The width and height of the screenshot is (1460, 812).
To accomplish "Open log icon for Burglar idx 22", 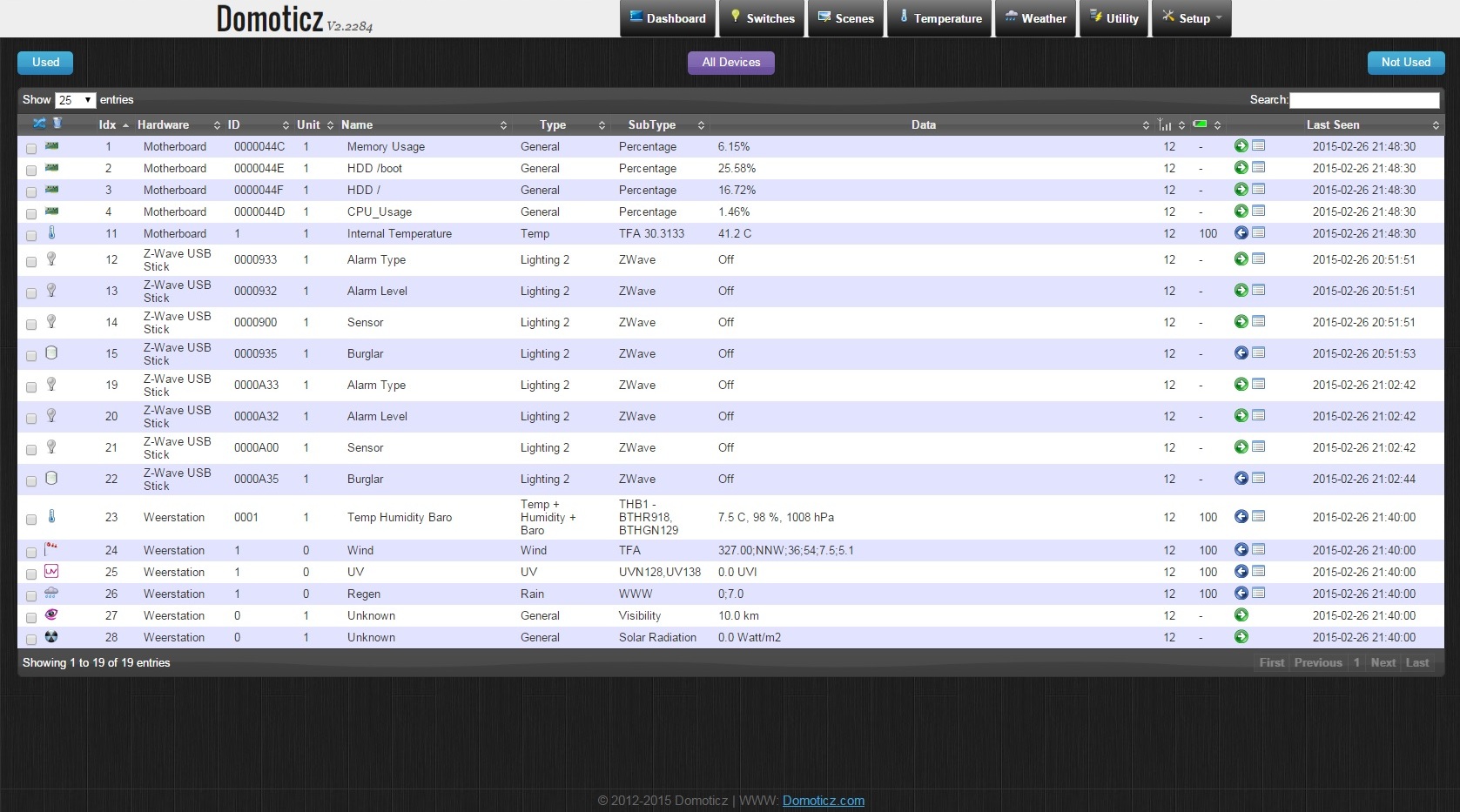I will 1259,479.
